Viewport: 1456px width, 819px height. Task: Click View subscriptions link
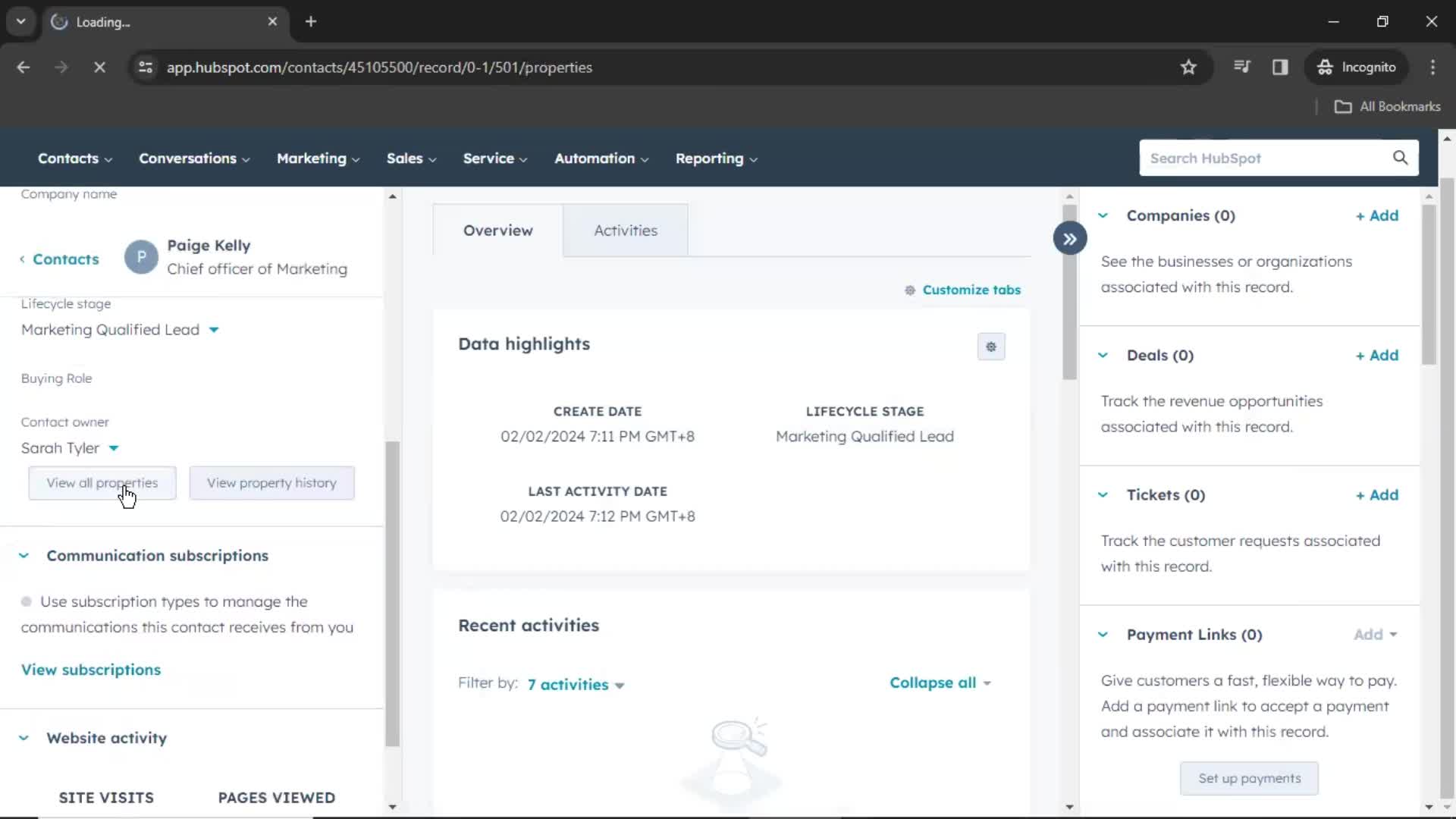click(91, 670)
